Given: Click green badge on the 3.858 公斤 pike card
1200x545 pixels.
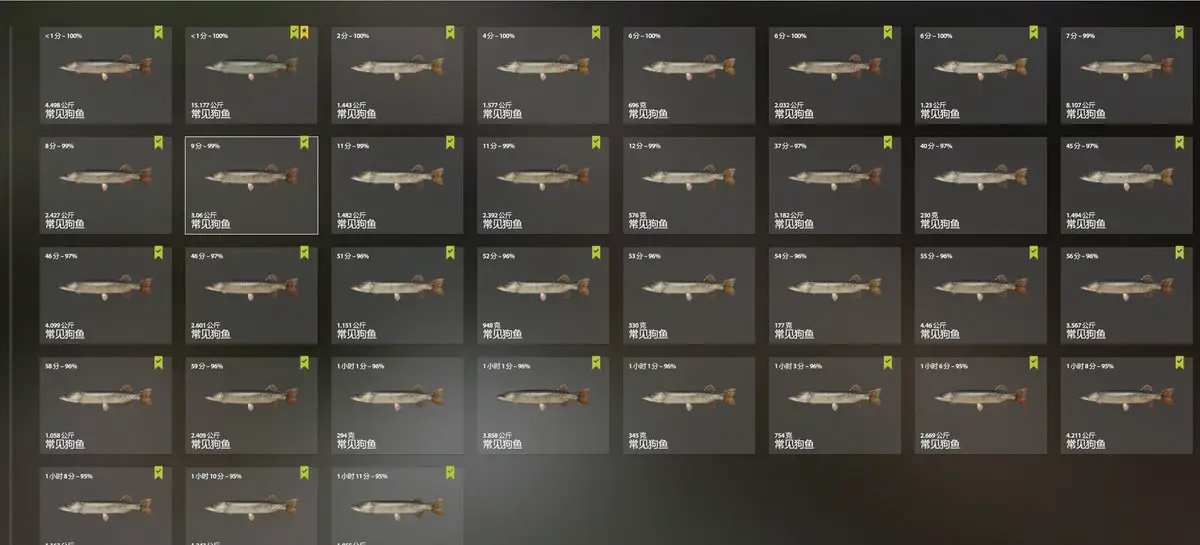Looking at the screenshot, I should [596, 363].
